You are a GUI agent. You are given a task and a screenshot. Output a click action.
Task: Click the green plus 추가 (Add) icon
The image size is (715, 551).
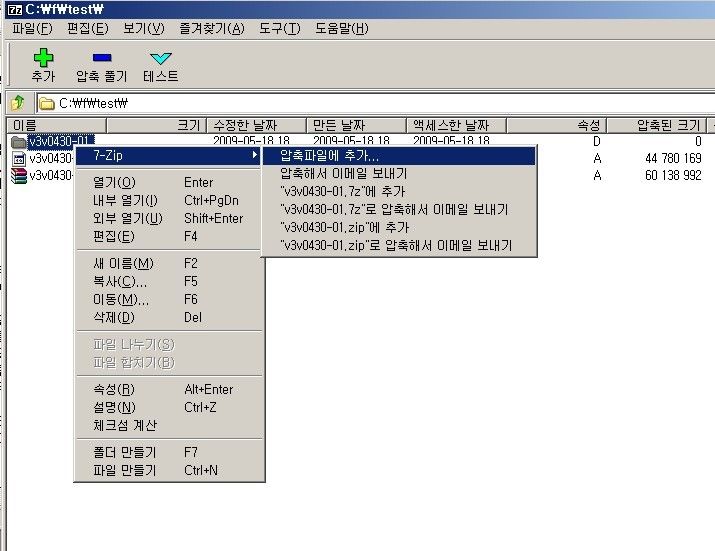tap(43, 58)
